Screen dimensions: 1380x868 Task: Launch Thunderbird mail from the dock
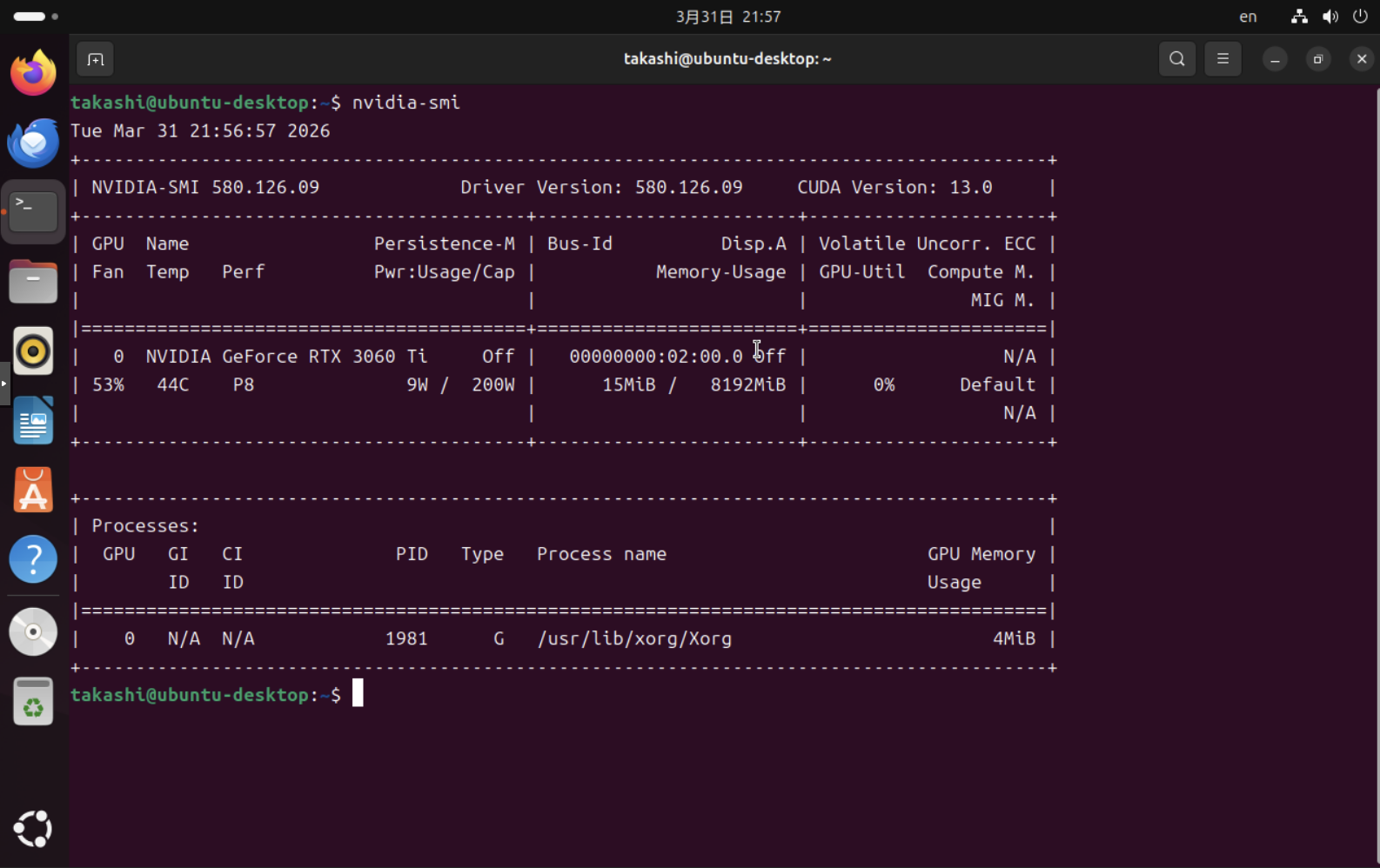coord(33,142)
